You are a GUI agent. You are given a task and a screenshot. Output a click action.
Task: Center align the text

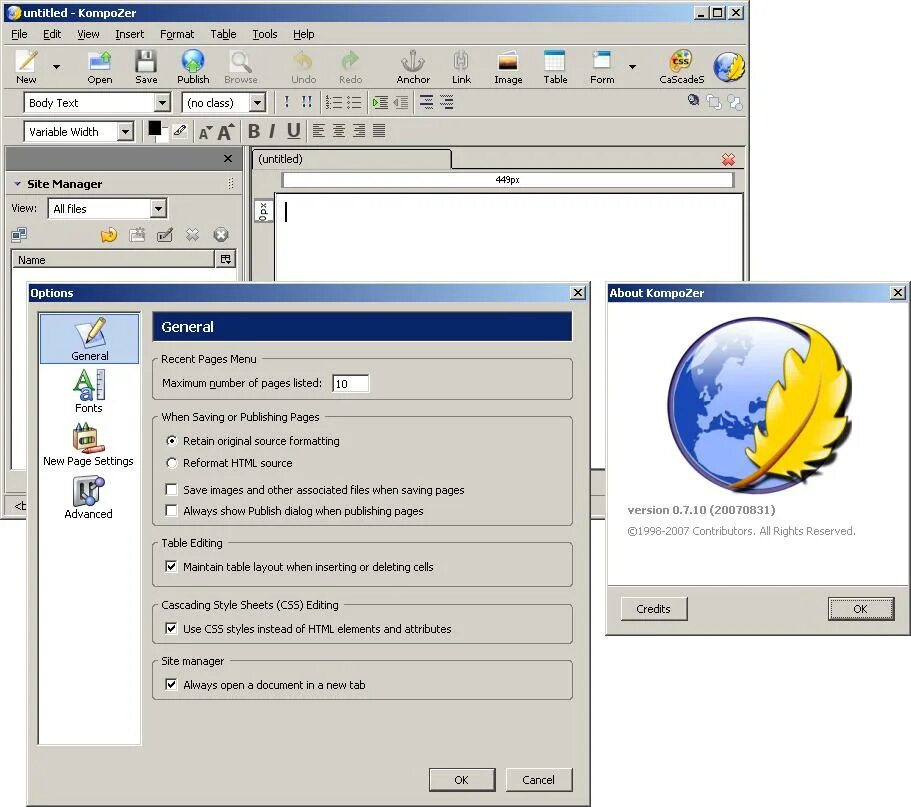(339, 131)
